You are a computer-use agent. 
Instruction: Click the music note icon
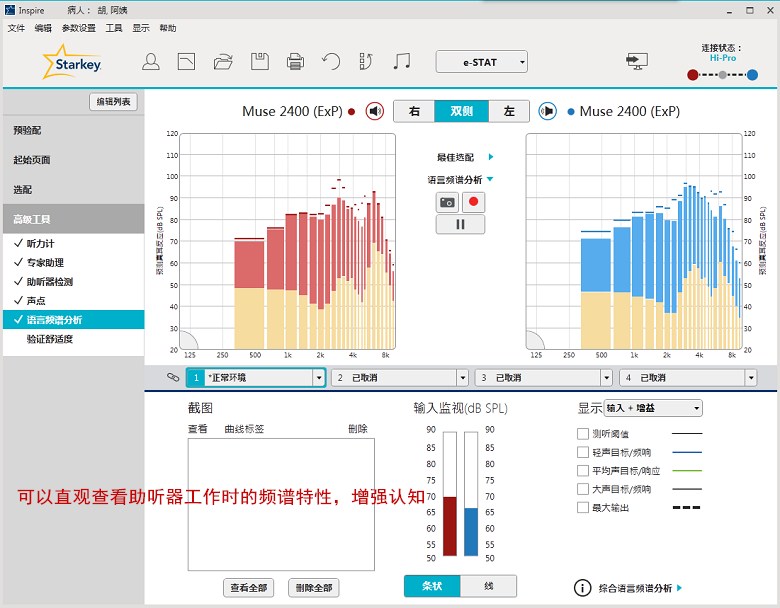402,62
